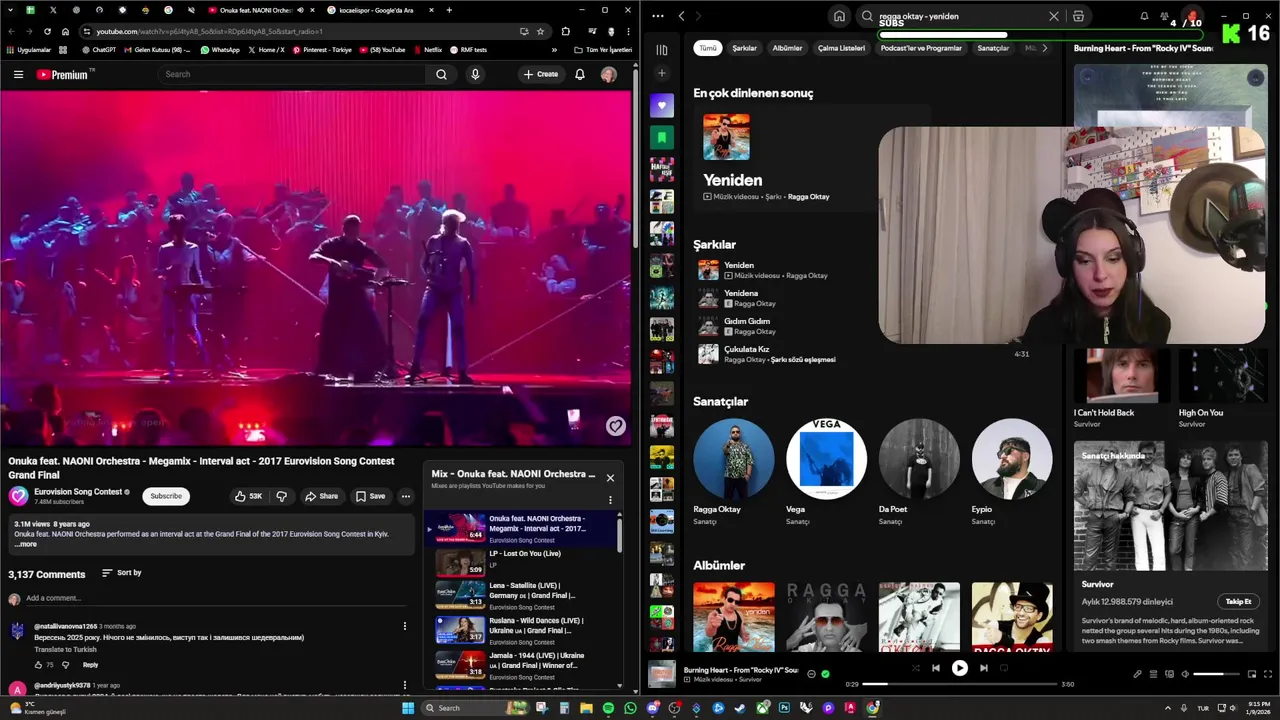Switch to kocaelispor Google search tab
The image size is (1280, 720).
pos(375,10)
